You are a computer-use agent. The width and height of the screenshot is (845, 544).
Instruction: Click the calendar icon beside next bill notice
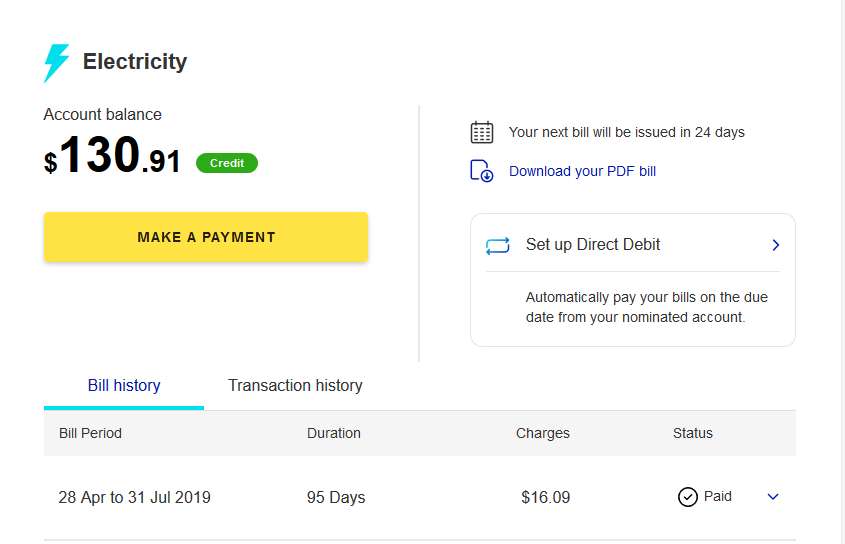tap(482, 132)
